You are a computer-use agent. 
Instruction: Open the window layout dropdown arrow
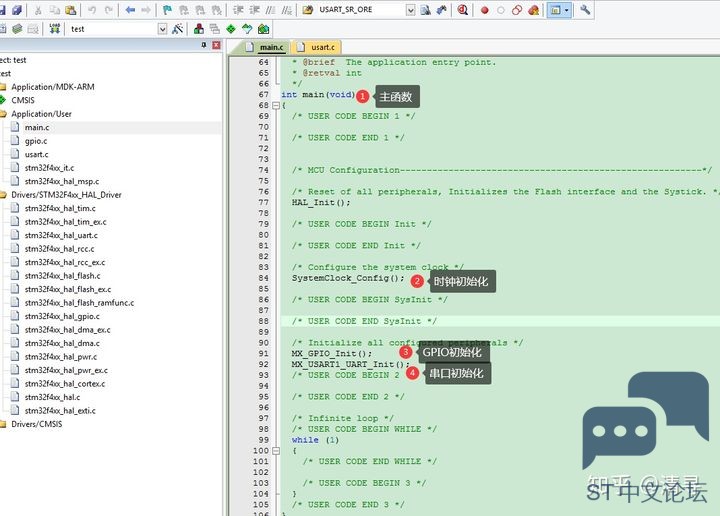tap(567, 10)
